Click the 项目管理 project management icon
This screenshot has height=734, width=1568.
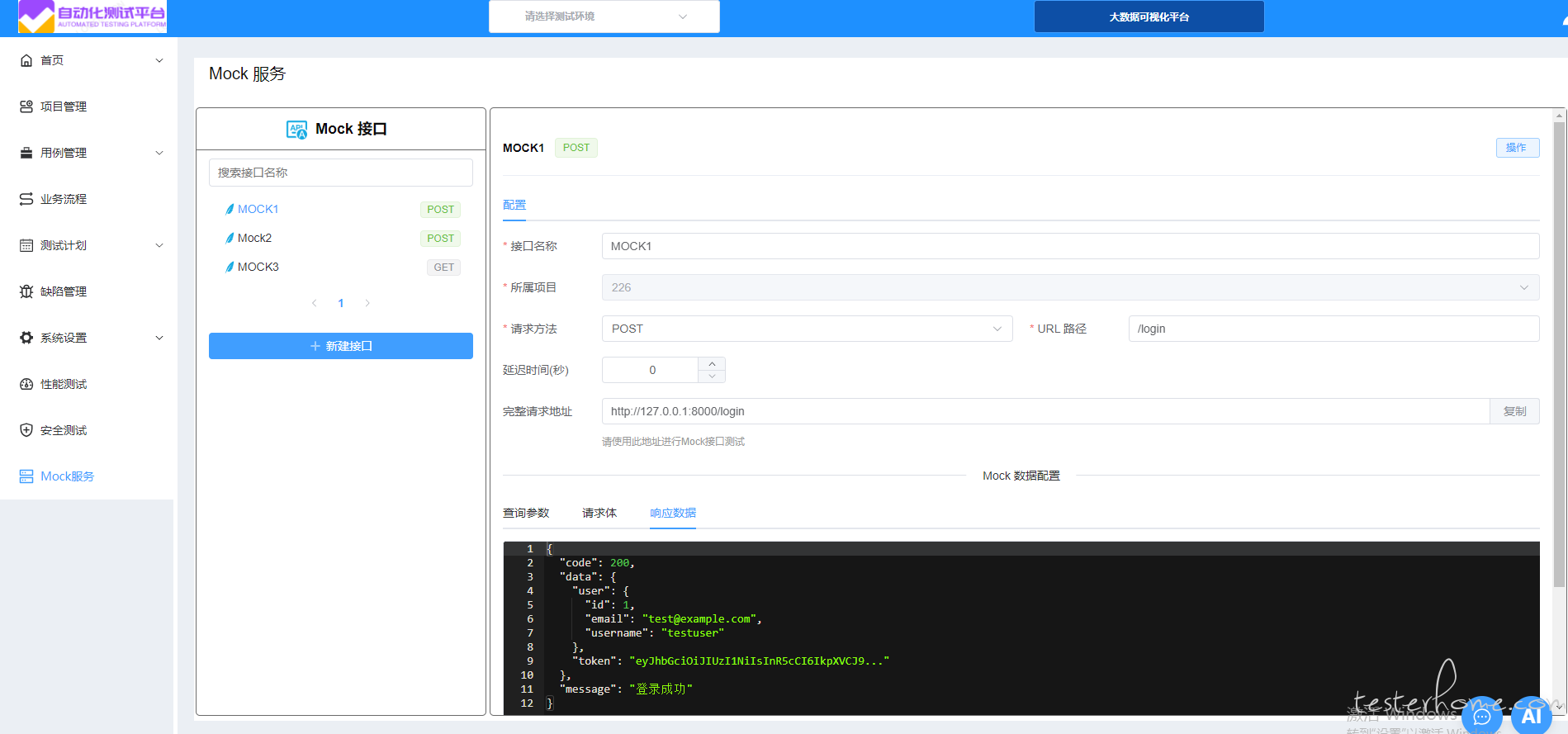pyautogui.click(x=26, y=107)
